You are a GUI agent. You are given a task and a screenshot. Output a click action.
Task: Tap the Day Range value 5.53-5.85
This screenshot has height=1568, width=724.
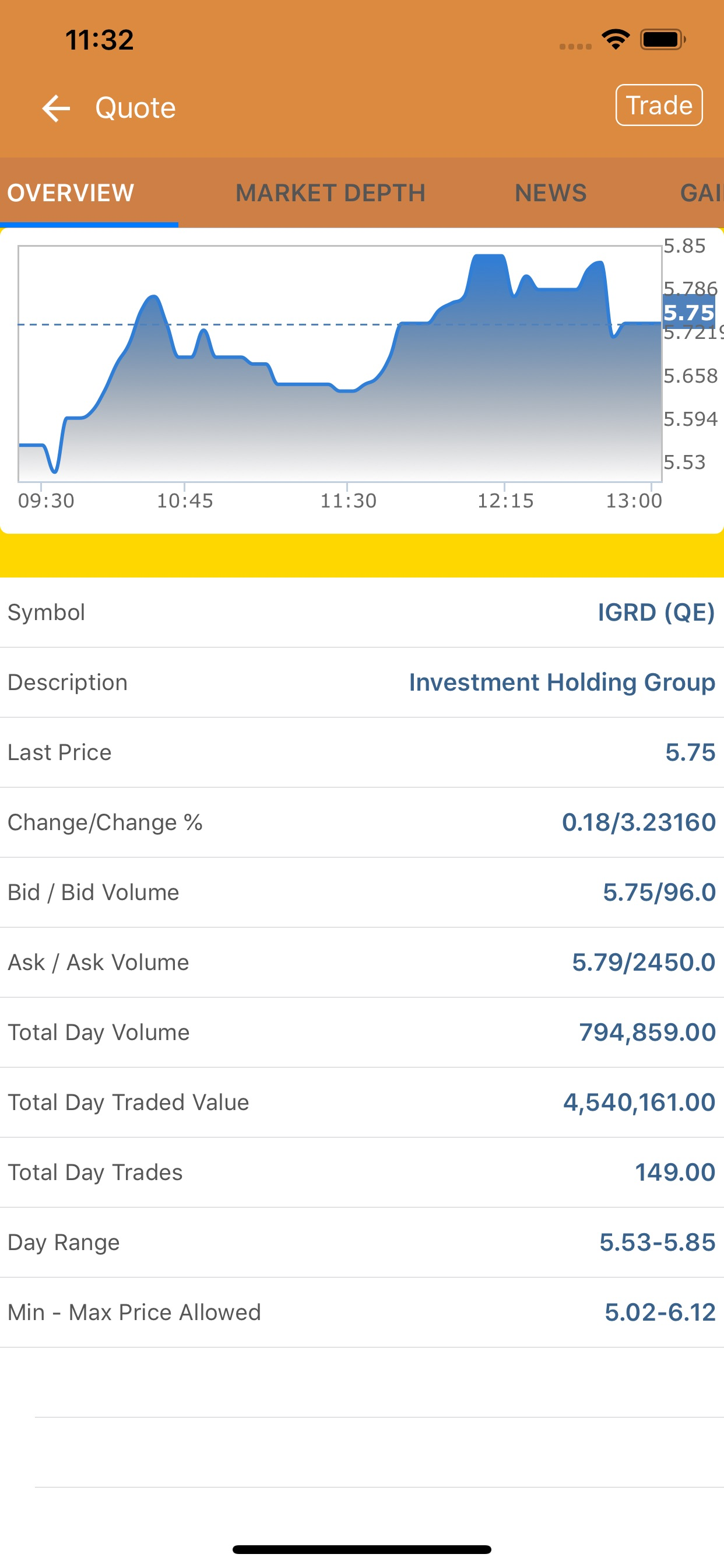(x=657, y=1242)
